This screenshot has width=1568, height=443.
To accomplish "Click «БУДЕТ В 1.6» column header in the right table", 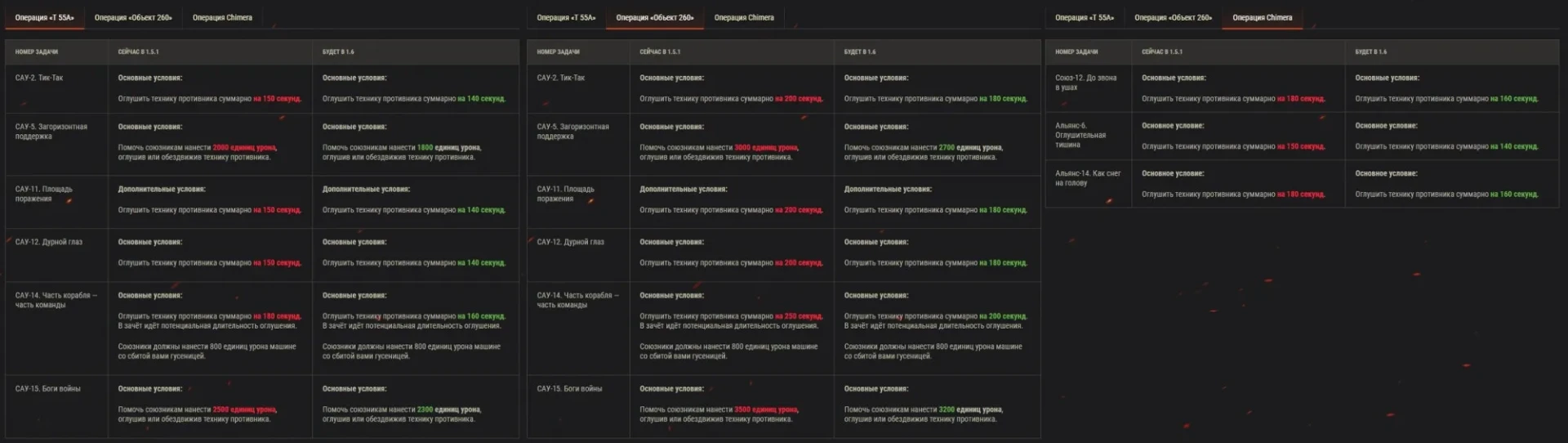I will (1370, 51).
